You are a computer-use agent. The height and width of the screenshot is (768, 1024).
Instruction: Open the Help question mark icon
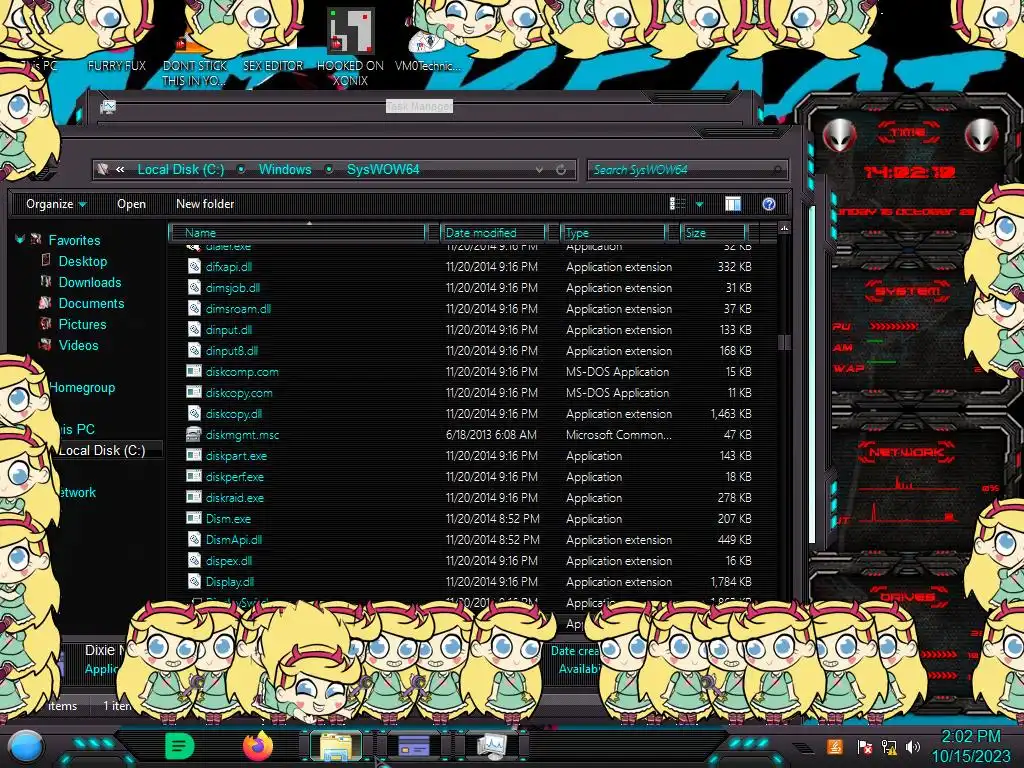coord(769,204)
